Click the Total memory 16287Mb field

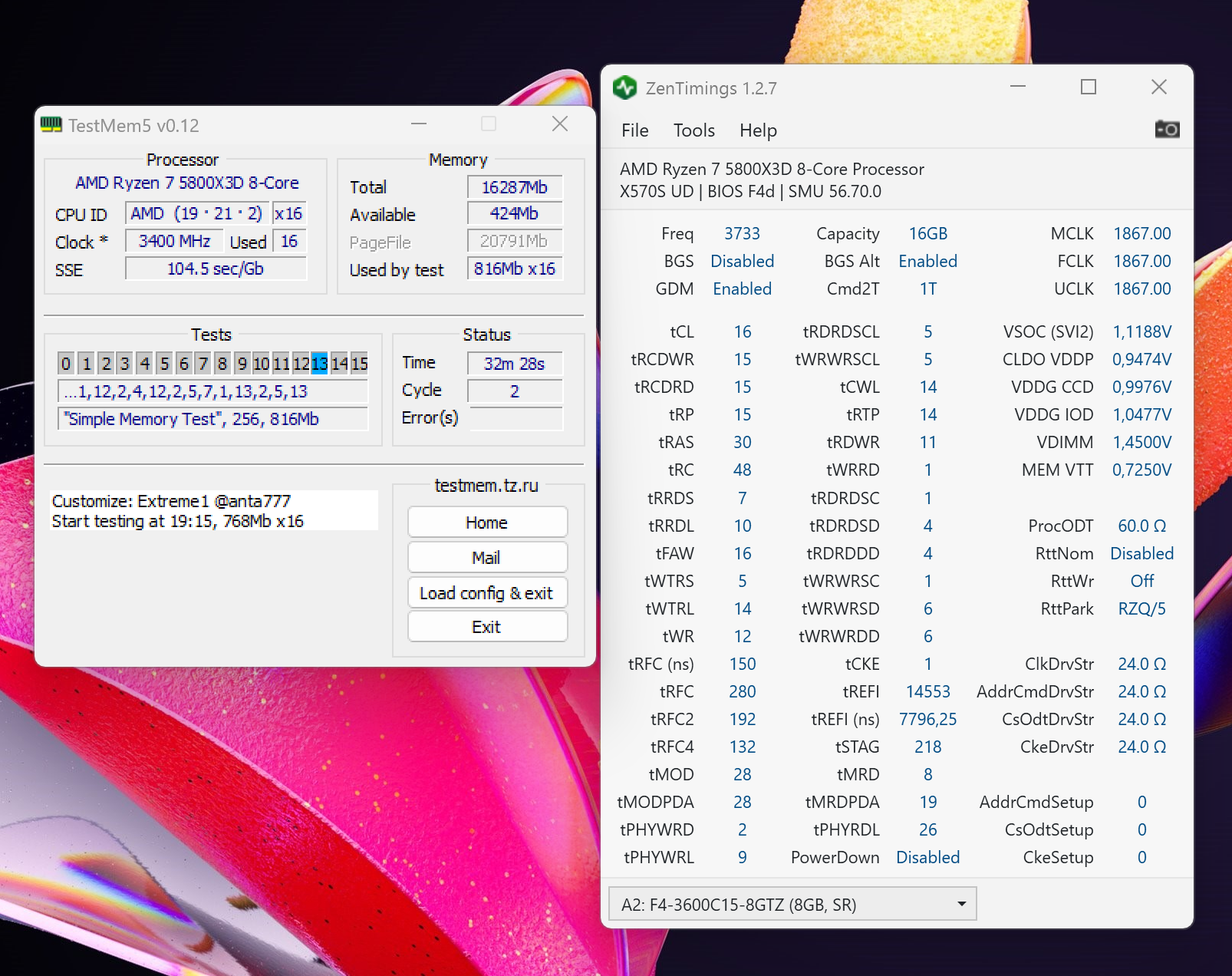pyautogui.click(x=515, y=187)
